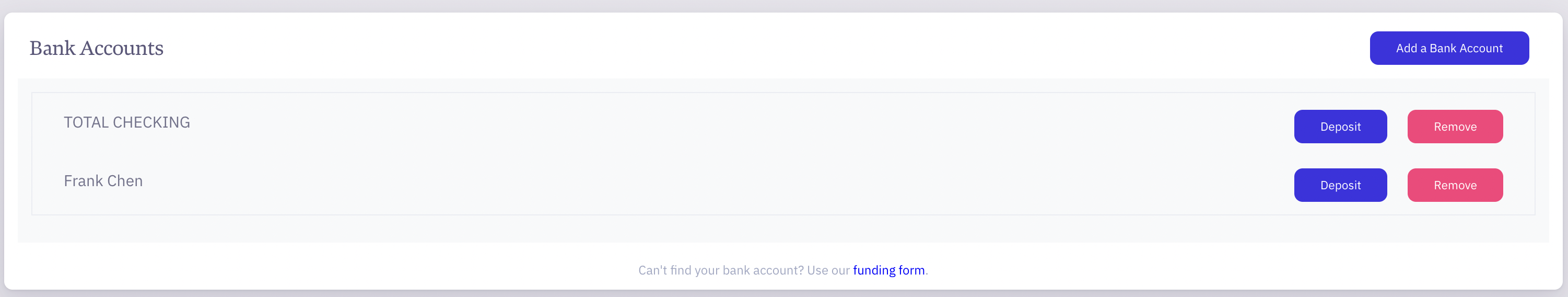
Task: Initiate a deposit from Frank Chen's account
Action: click(x=1340, y=186)
